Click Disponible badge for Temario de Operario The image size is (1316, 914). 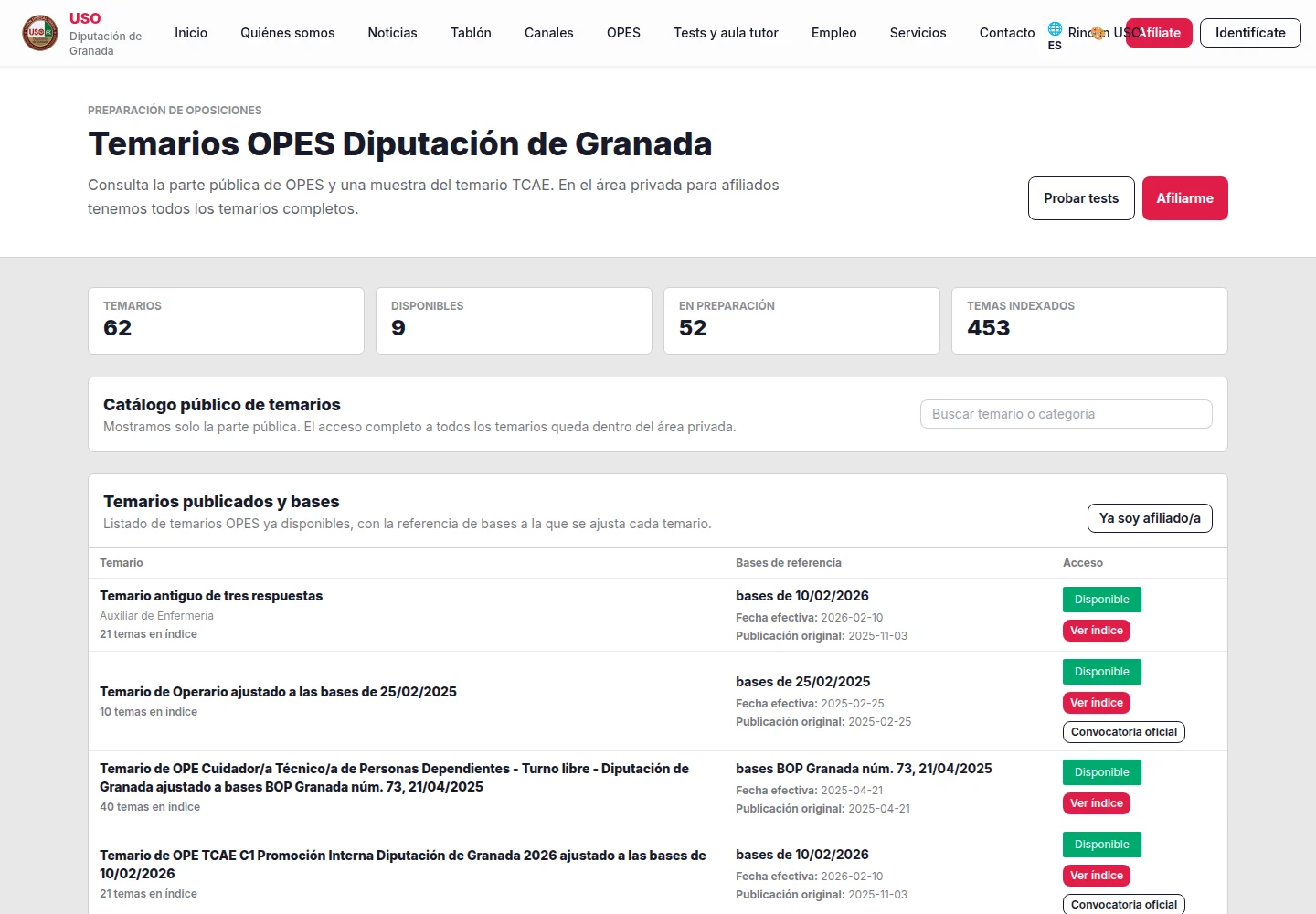(1102, 672)
